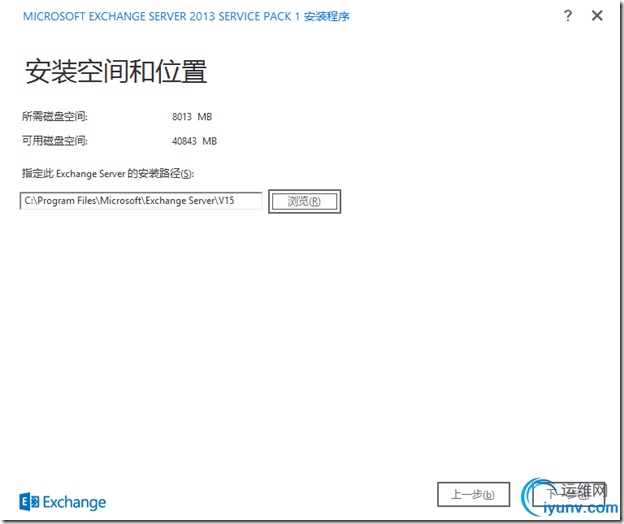Focus the installation path input field
624x524 pixels.
pyautogui.click(x=141, y=201)
